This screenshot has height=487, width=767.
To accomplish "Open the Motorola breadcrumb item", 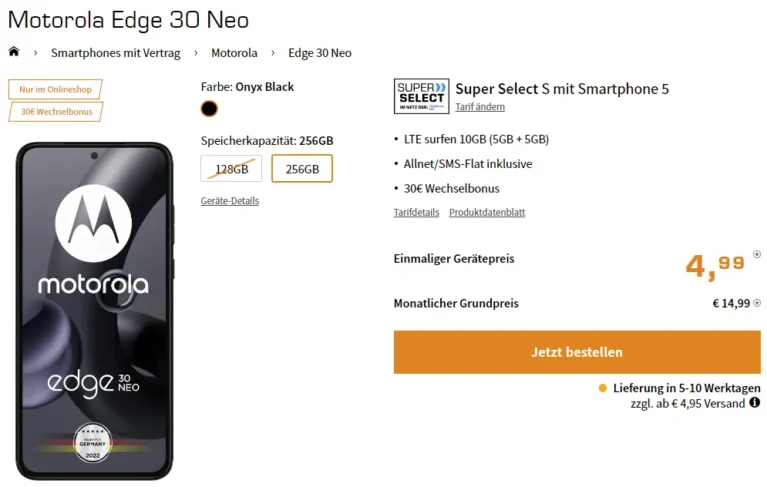I will (x=234, y=53).
